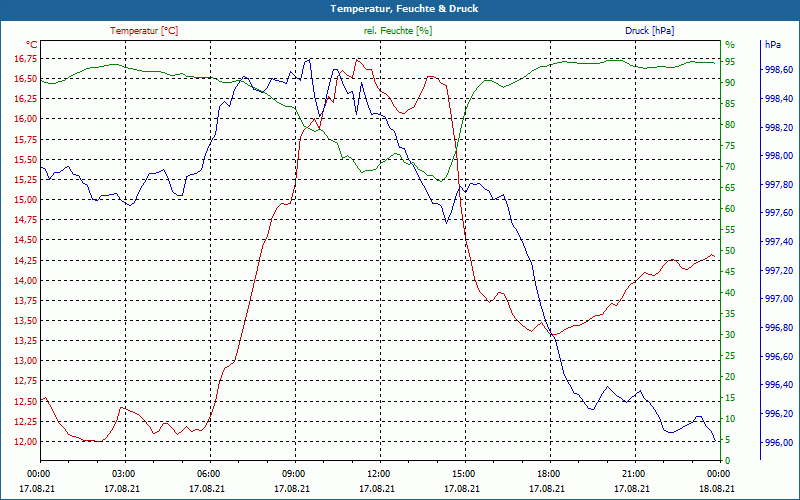Click the 03:00 time axis label

[125, 474]
